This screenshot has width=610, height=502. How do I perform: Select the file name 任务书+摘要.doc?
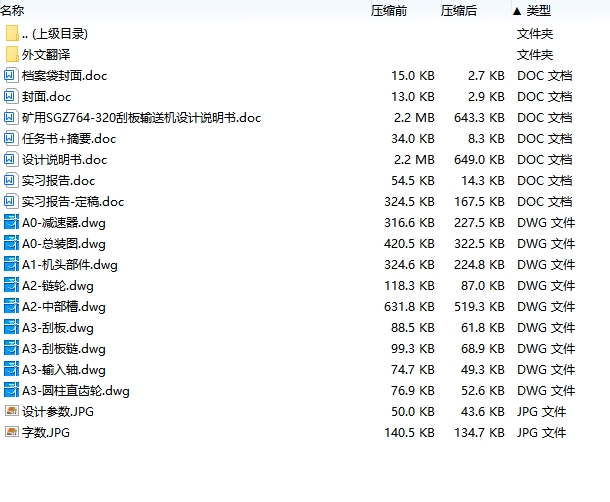pyautogui.click(x=69, y=139)
